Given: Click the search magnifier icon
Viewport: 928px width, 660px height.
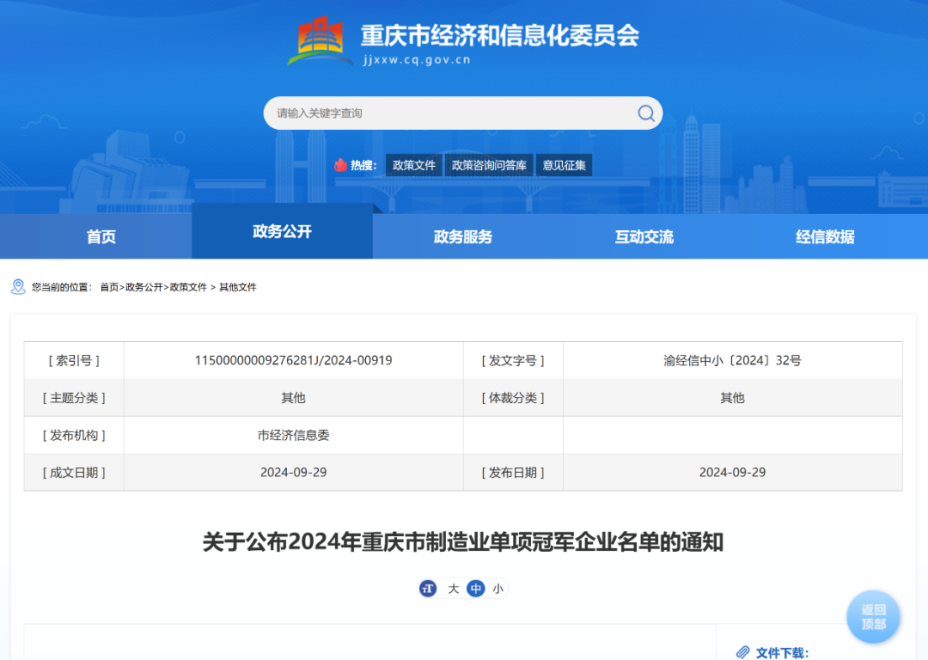Looking at the screenshot, I should point(646,113).
